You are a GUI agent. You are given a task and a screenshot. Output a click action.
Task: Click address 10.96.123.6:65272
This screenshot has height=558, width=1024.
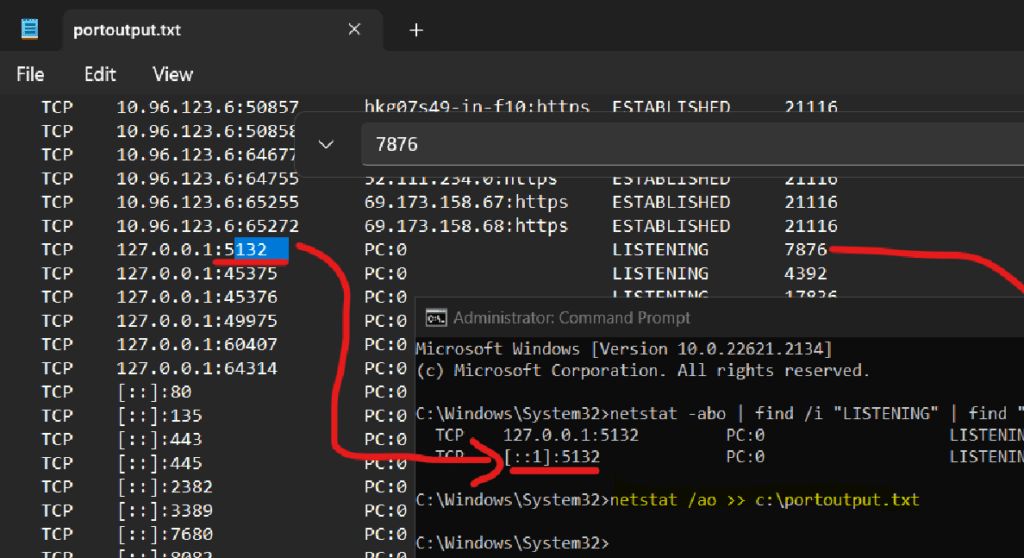tap(208, 226)
